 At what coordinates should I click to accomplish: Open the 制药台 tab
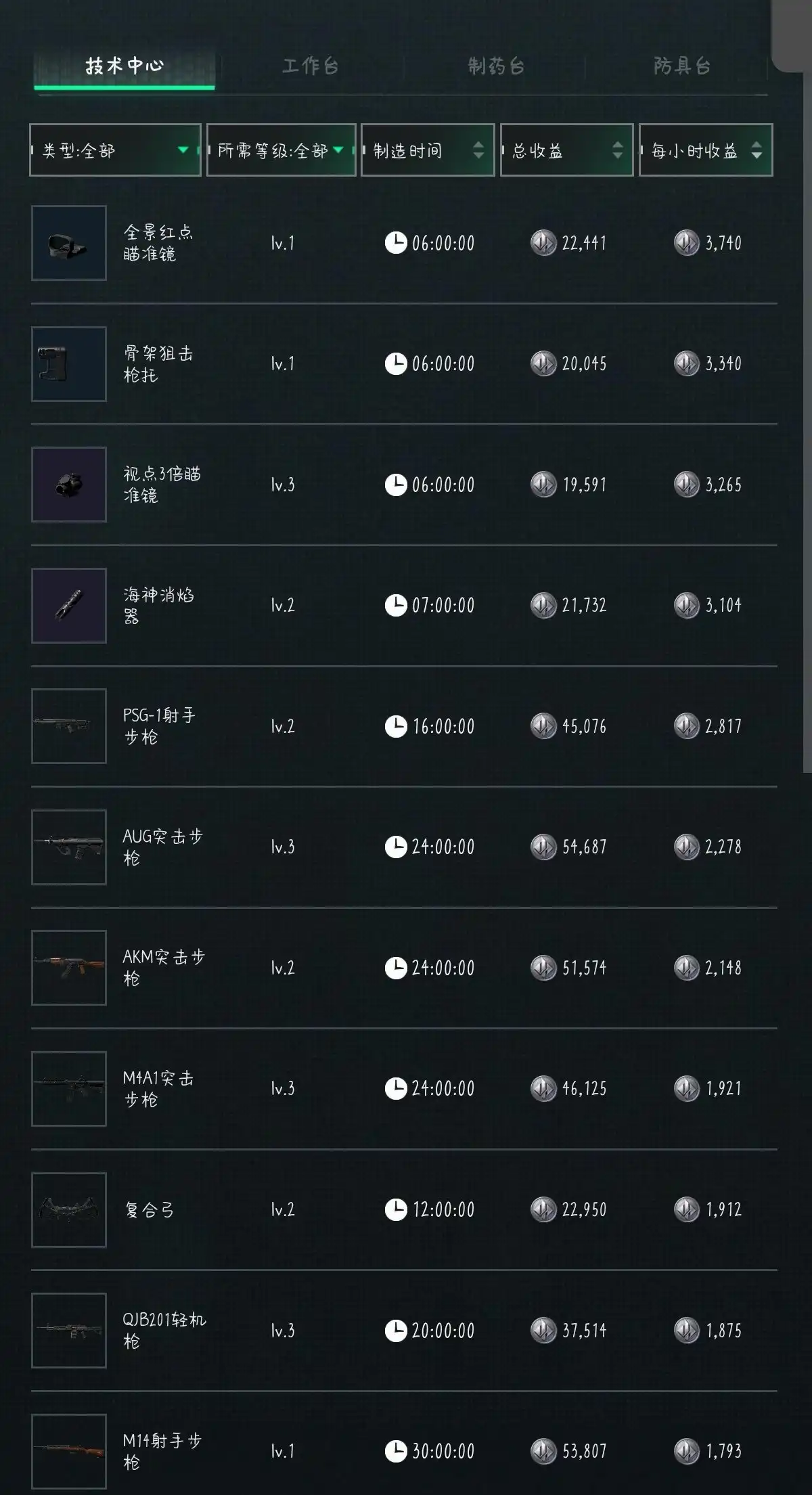point(496,66)
